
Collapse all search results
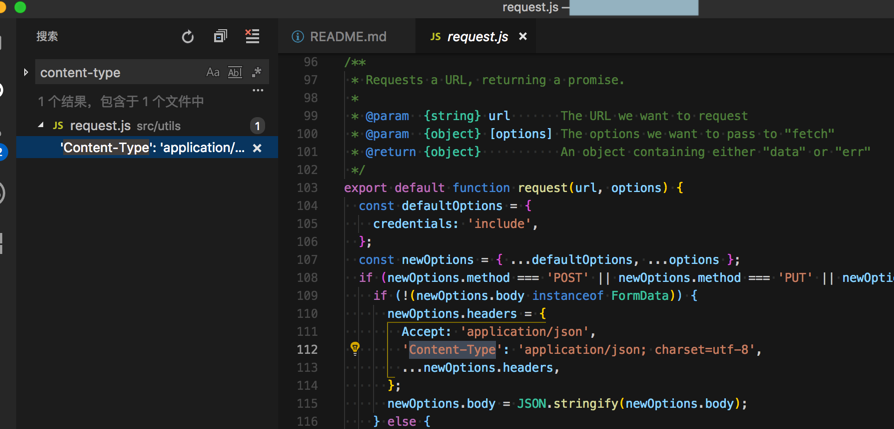220,37
